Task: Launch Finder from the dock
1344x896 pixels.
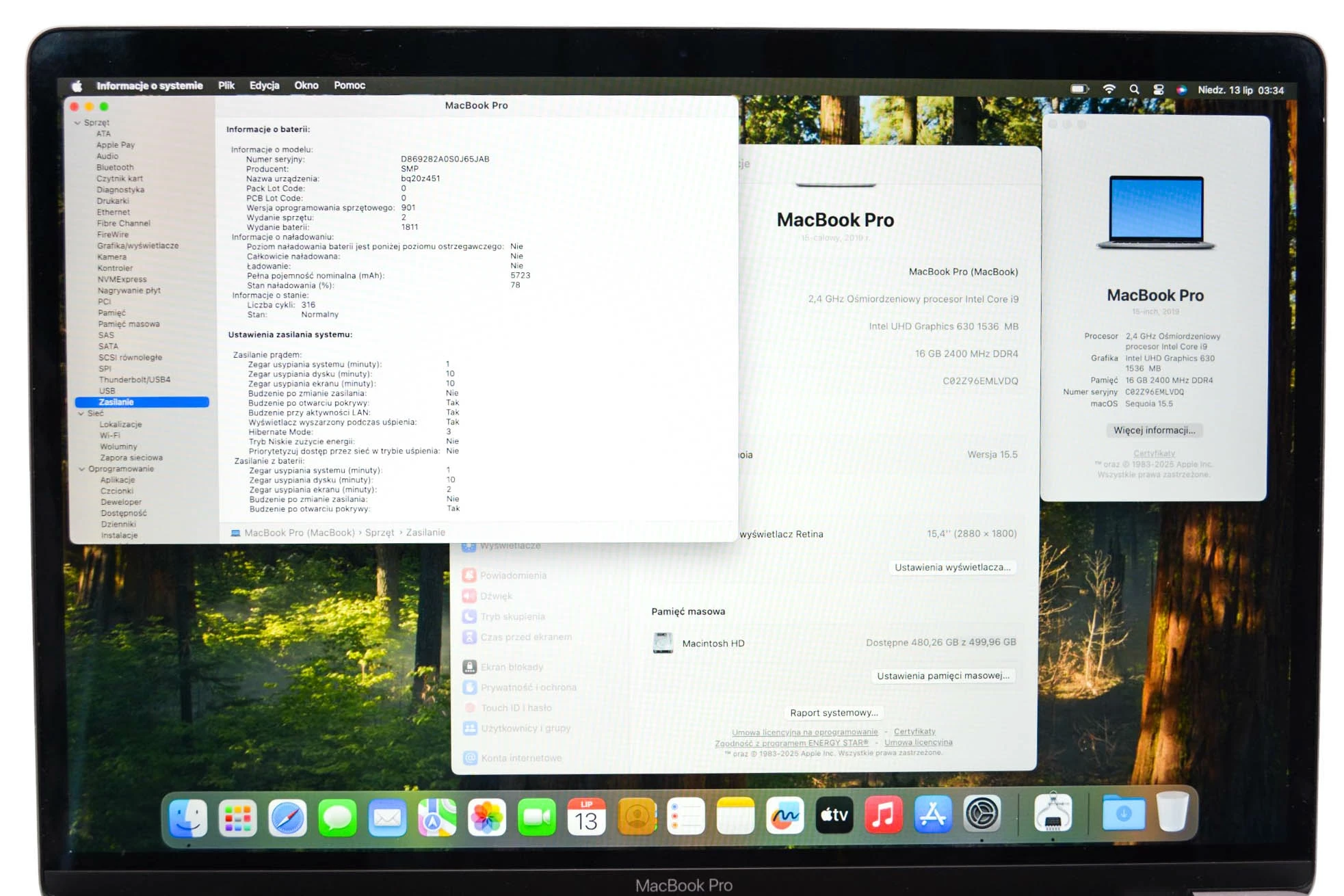Action: point(188,818)
